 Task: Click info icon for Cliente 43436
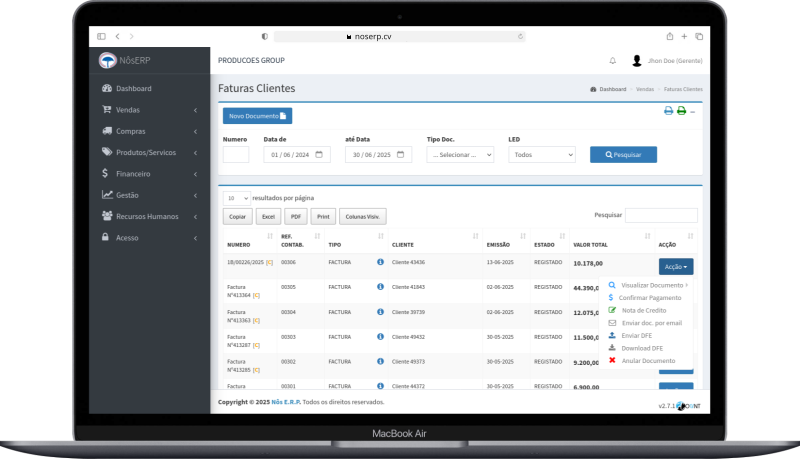pos(380,262)
